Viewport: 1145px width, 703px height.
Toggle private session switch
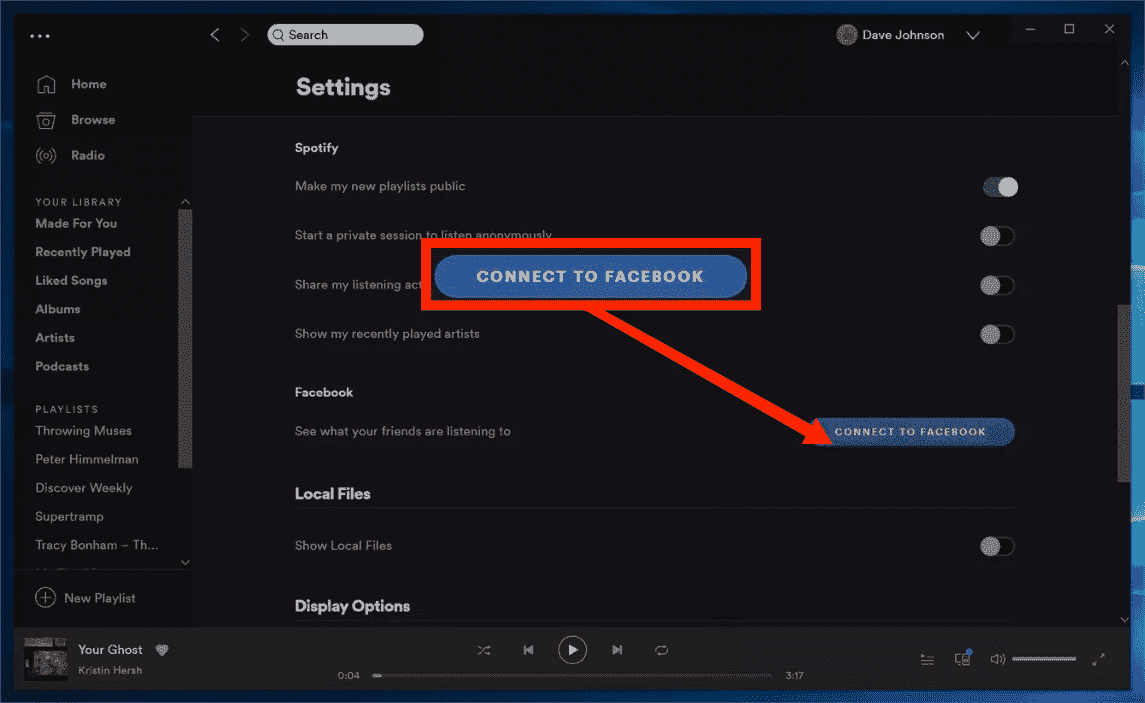(x=997, y=236)
